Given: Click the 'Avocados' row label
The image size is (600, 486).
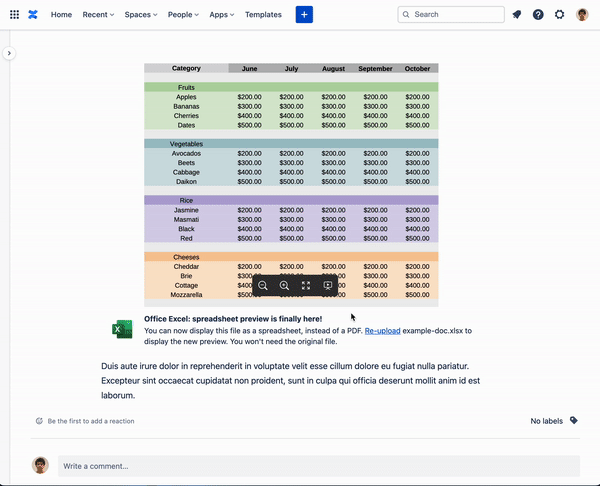Looking at the screenshot, I should click(186, 153).
